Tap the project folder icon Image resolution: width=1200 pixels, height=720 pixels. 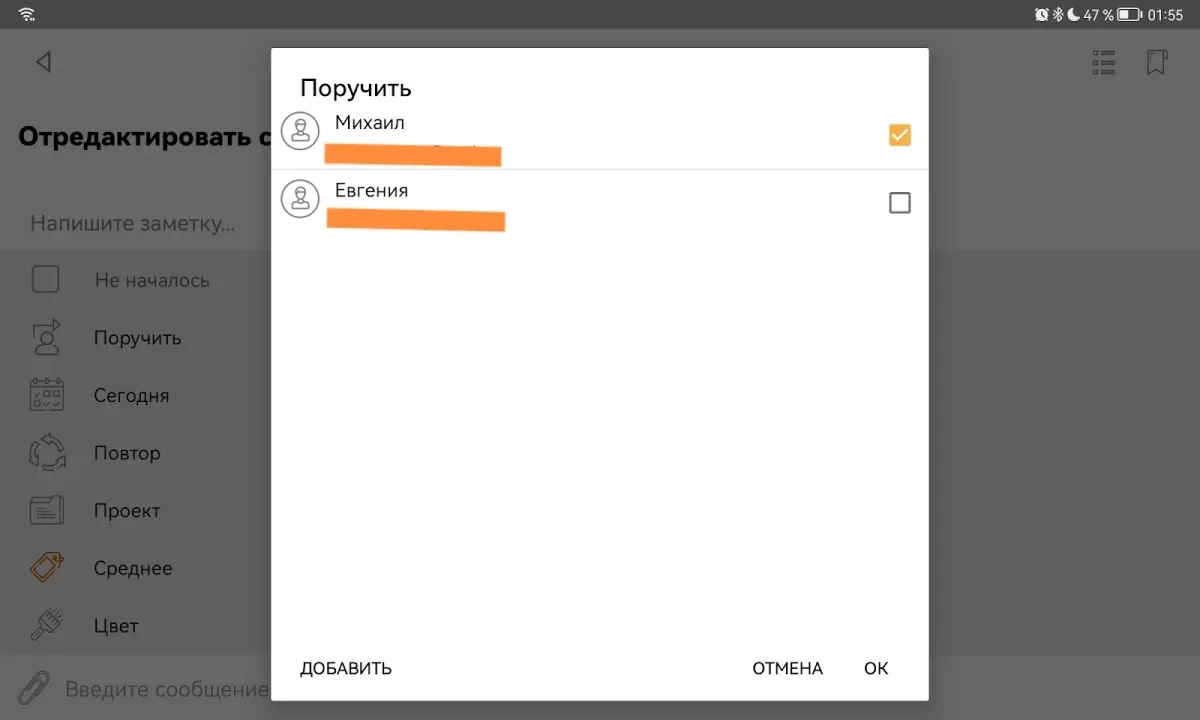tap(47, 511)
